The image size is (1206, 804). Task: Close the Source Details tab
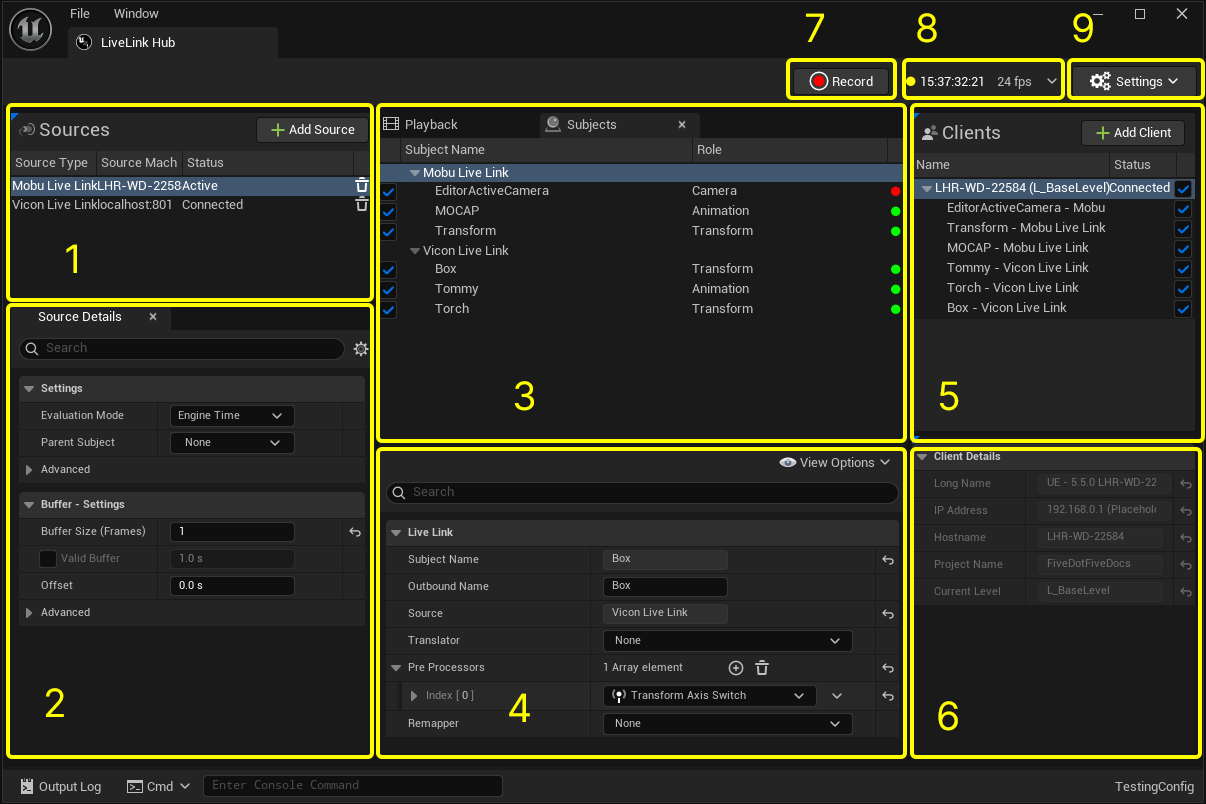(153, 316)
